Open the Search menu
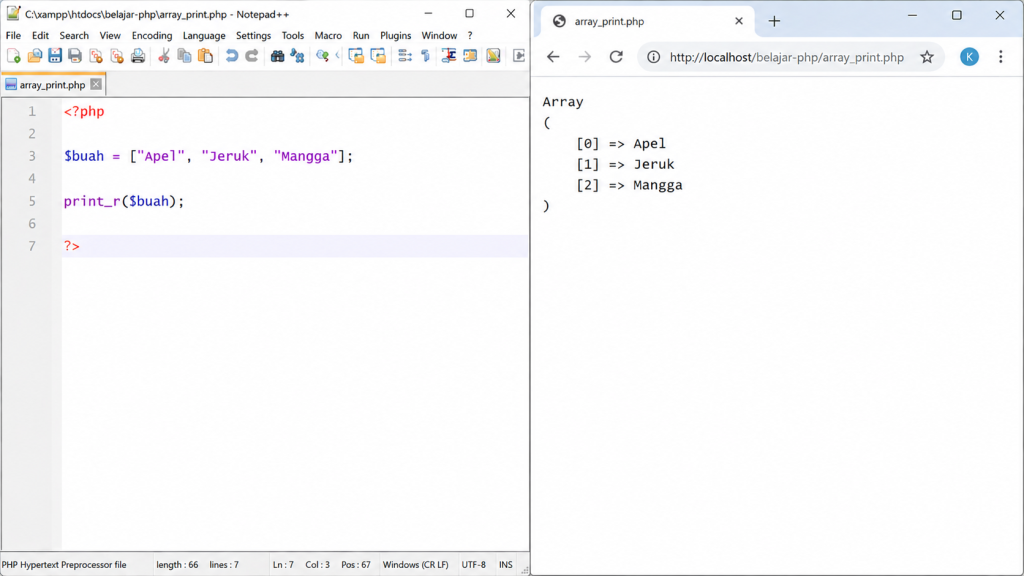Screen dimensions: 1024x576 (x=74, y=35)
